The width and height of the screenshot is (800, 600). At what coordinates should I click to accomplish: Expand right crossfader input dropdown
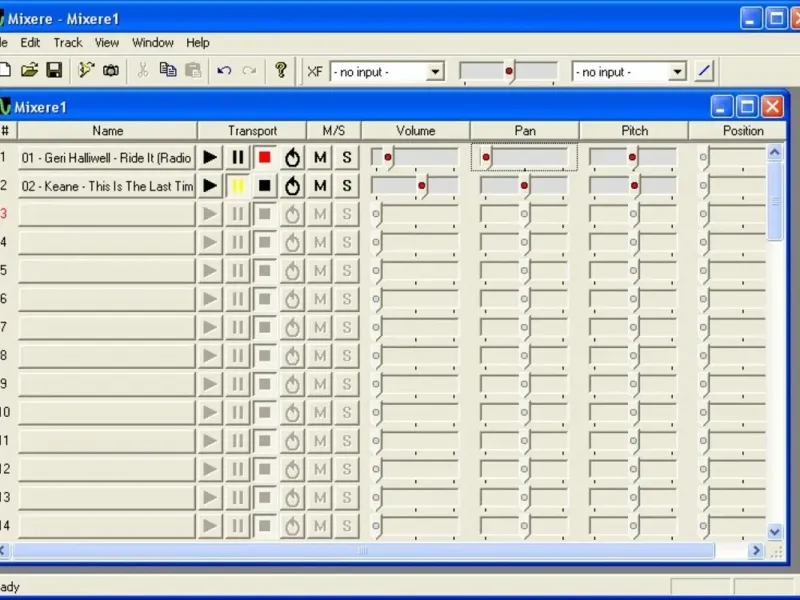tap(677, 72)
